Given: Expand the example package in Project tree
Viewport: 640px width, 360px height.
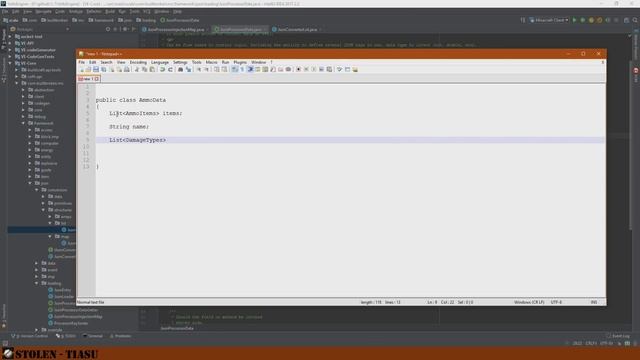Looking at the screenshot, I should pyautogui.click(x=37, y=330).
